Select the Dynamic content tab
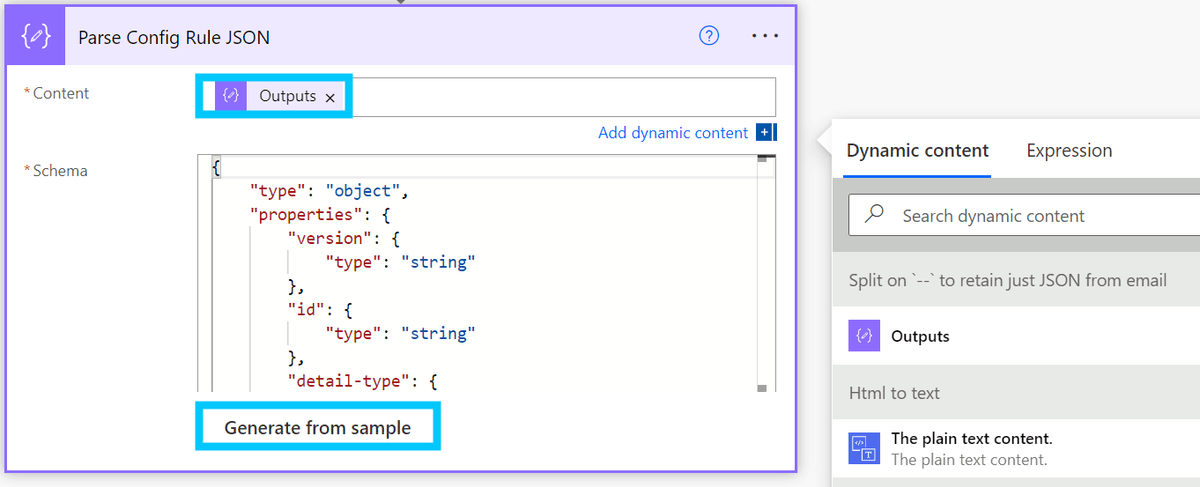1200x487 pixels. pyautogui.click(x=917, y=151)
